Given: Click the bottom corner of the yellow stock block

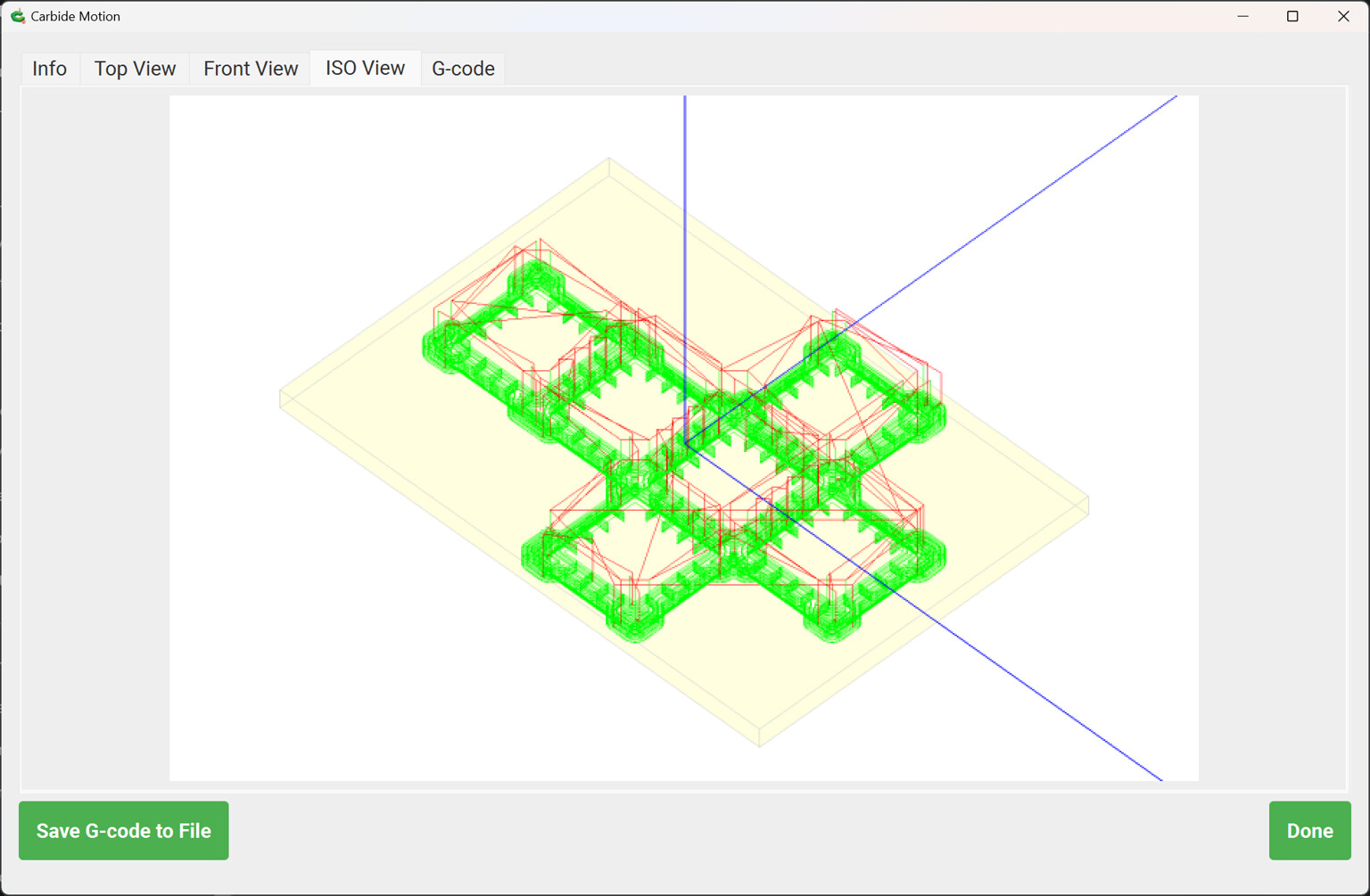Looking at the screenshot, I should point(760,744).
